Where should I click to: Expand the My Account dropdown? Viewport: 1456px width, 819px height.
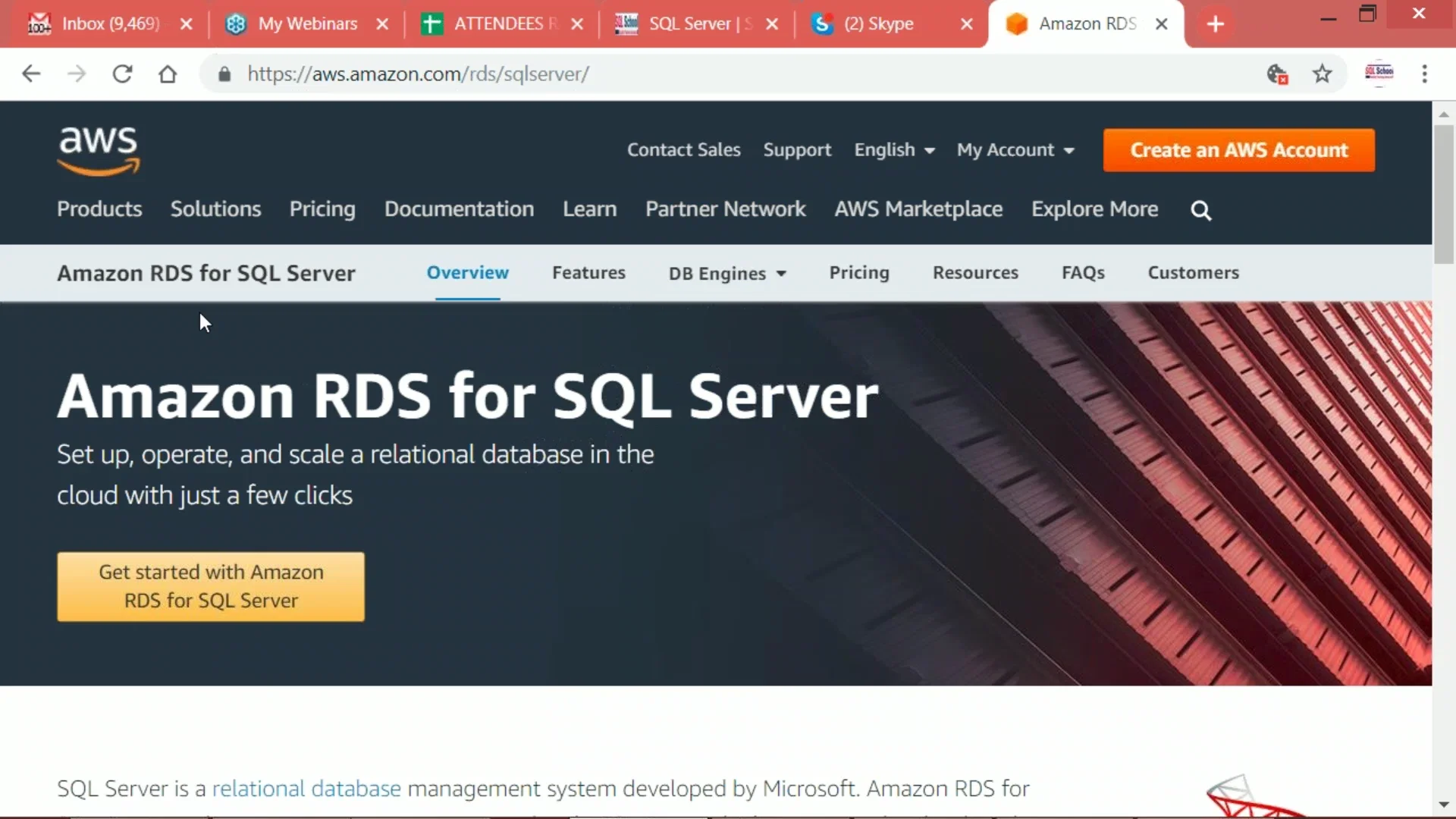[x=1015, y=150]
